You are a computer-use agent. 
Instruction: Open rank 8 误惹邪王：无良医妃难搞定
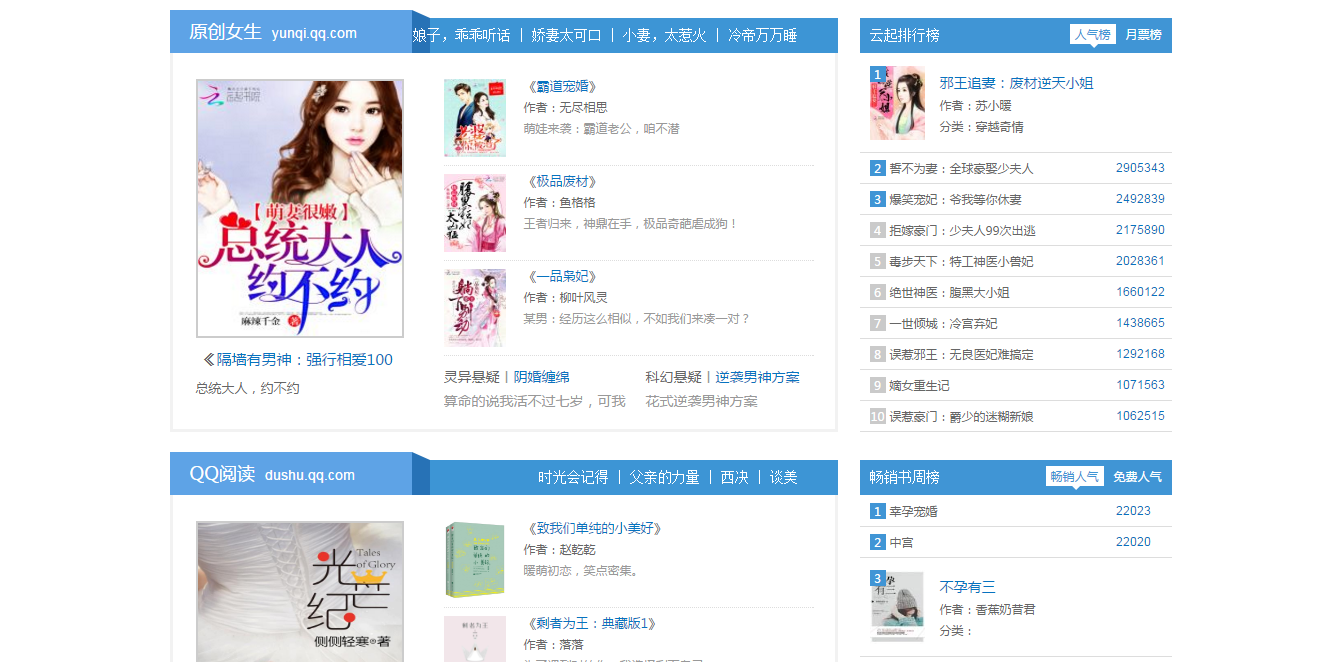click(961, 355)
